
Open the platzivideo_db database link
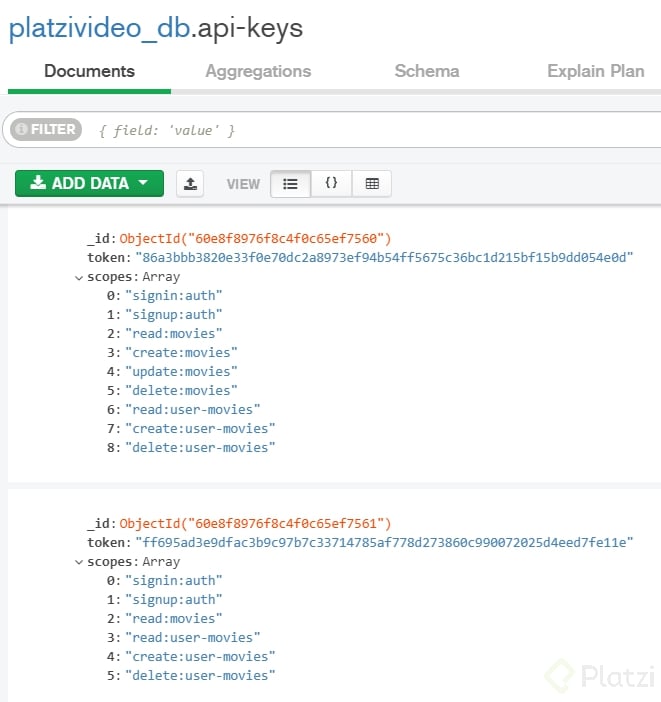[96, 28]
